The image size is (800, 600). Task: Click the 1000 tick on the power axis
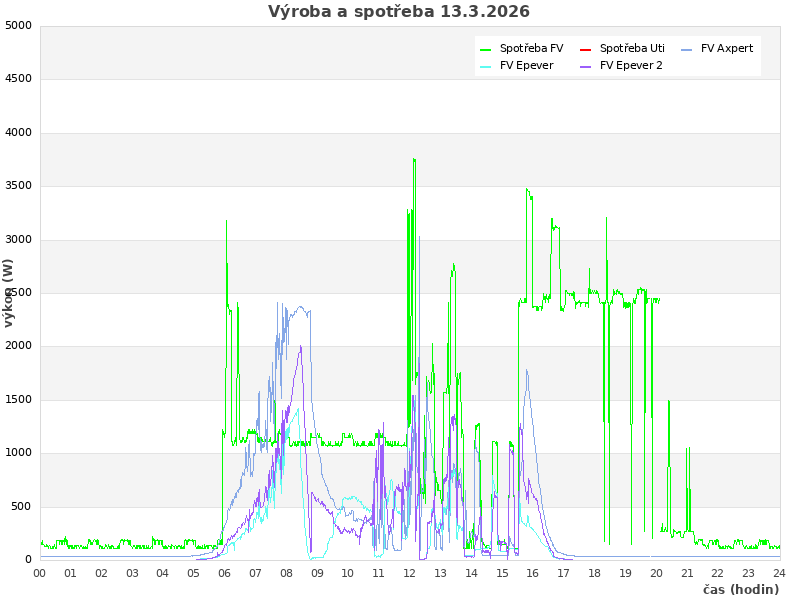(x=18, y=453)
